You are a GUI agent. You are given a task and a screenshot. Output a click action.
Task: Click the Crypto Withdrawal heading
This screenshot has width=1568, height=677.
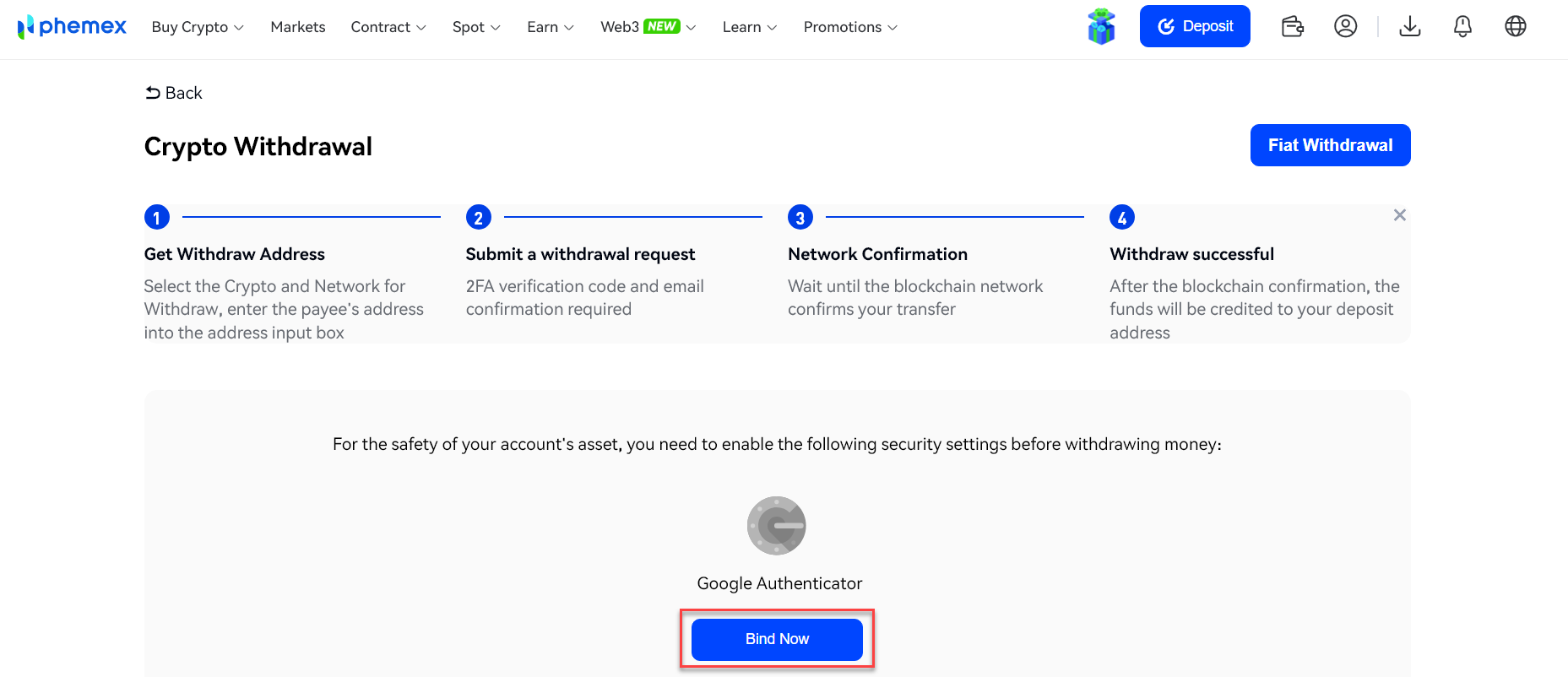258,147
